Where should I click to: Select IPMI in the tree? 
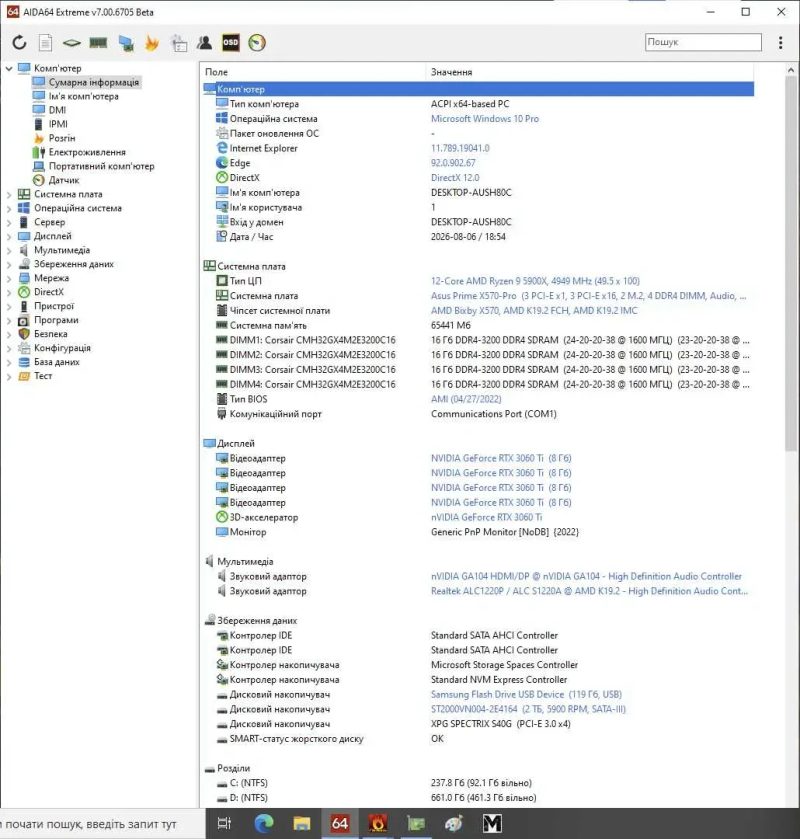point(58,124)
